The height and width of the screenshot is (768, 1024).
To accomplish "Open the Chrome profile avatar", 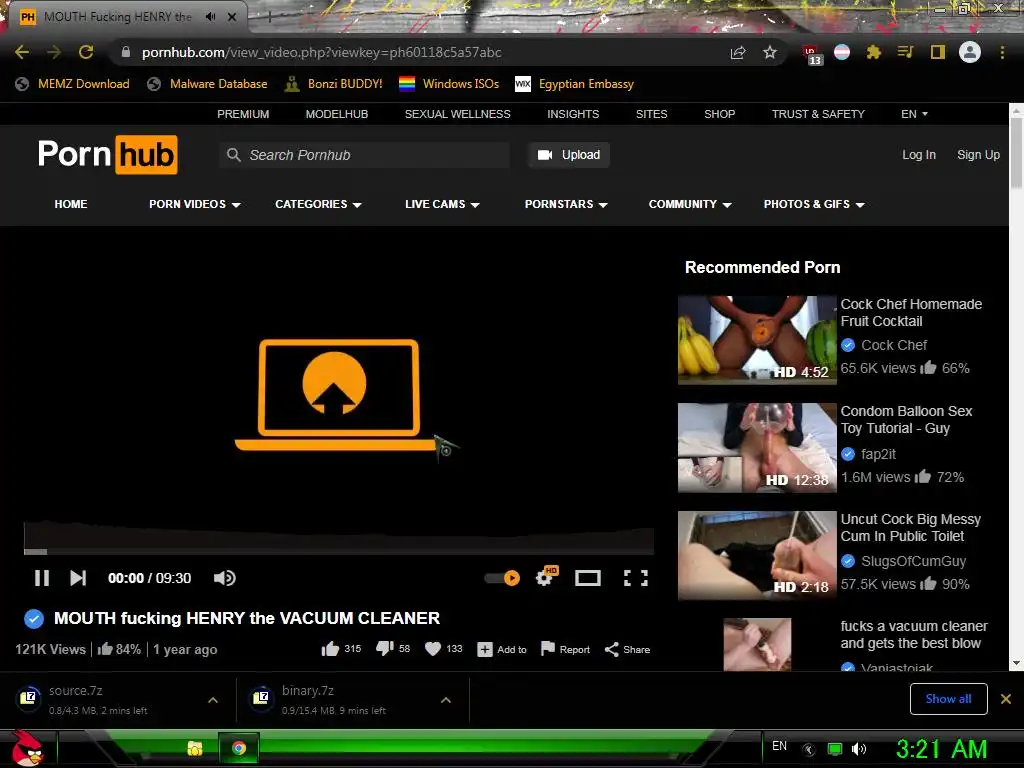I will (970, 52).
